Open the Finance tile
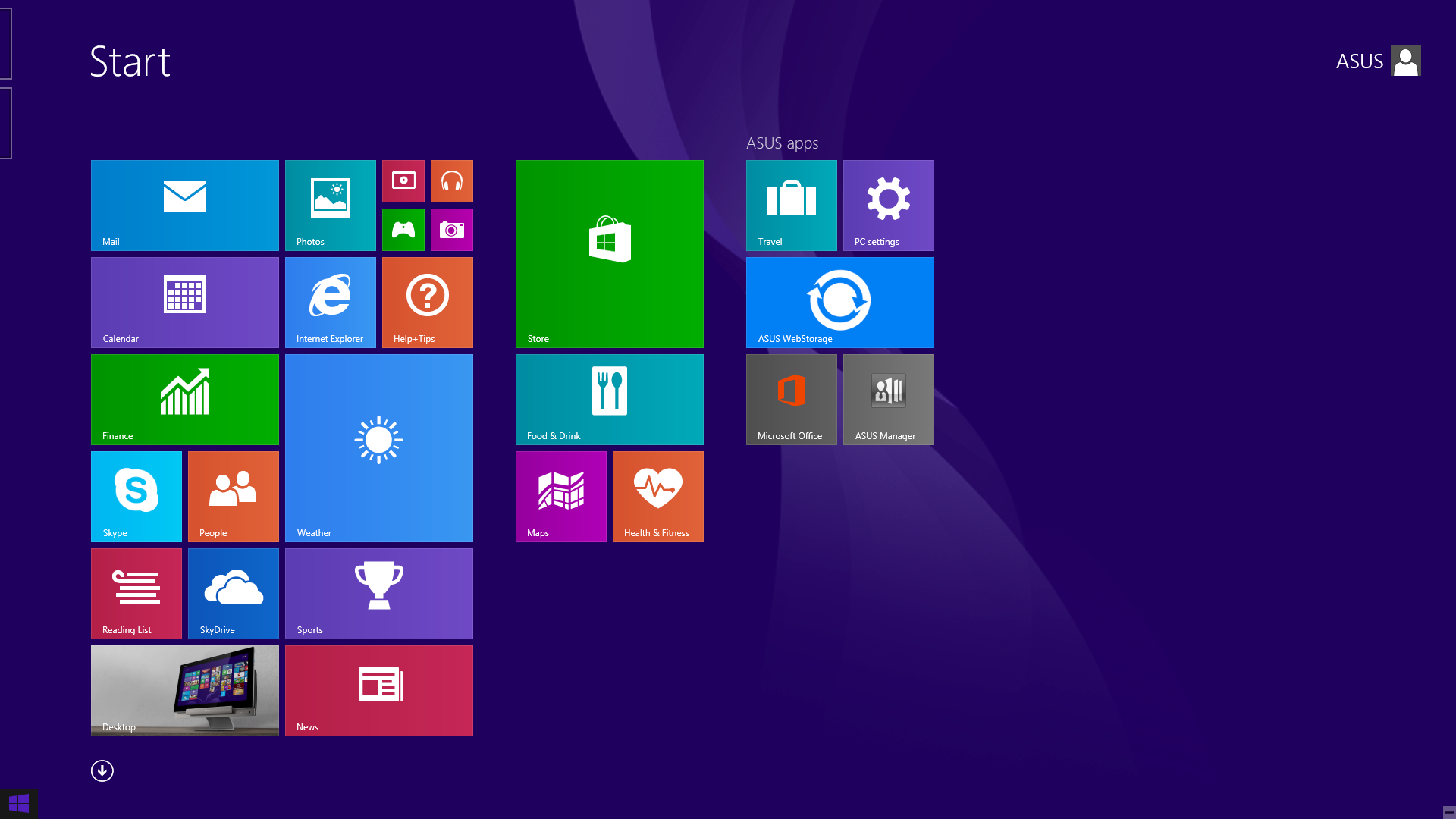This screenshot has height=819, width=1456. point(185,400)
